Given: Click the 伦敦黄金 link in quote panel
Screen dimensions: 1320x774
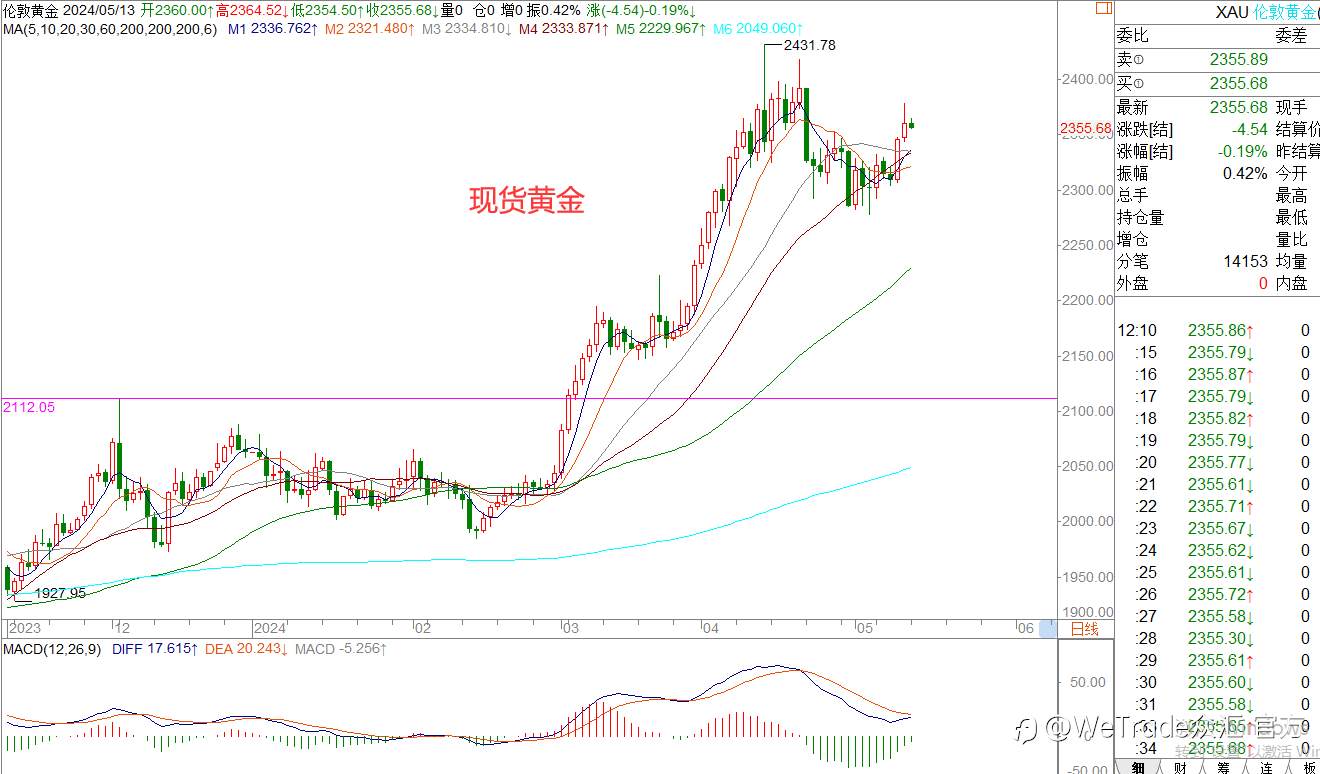Looking at the screenshot, I should point(1286,12).
